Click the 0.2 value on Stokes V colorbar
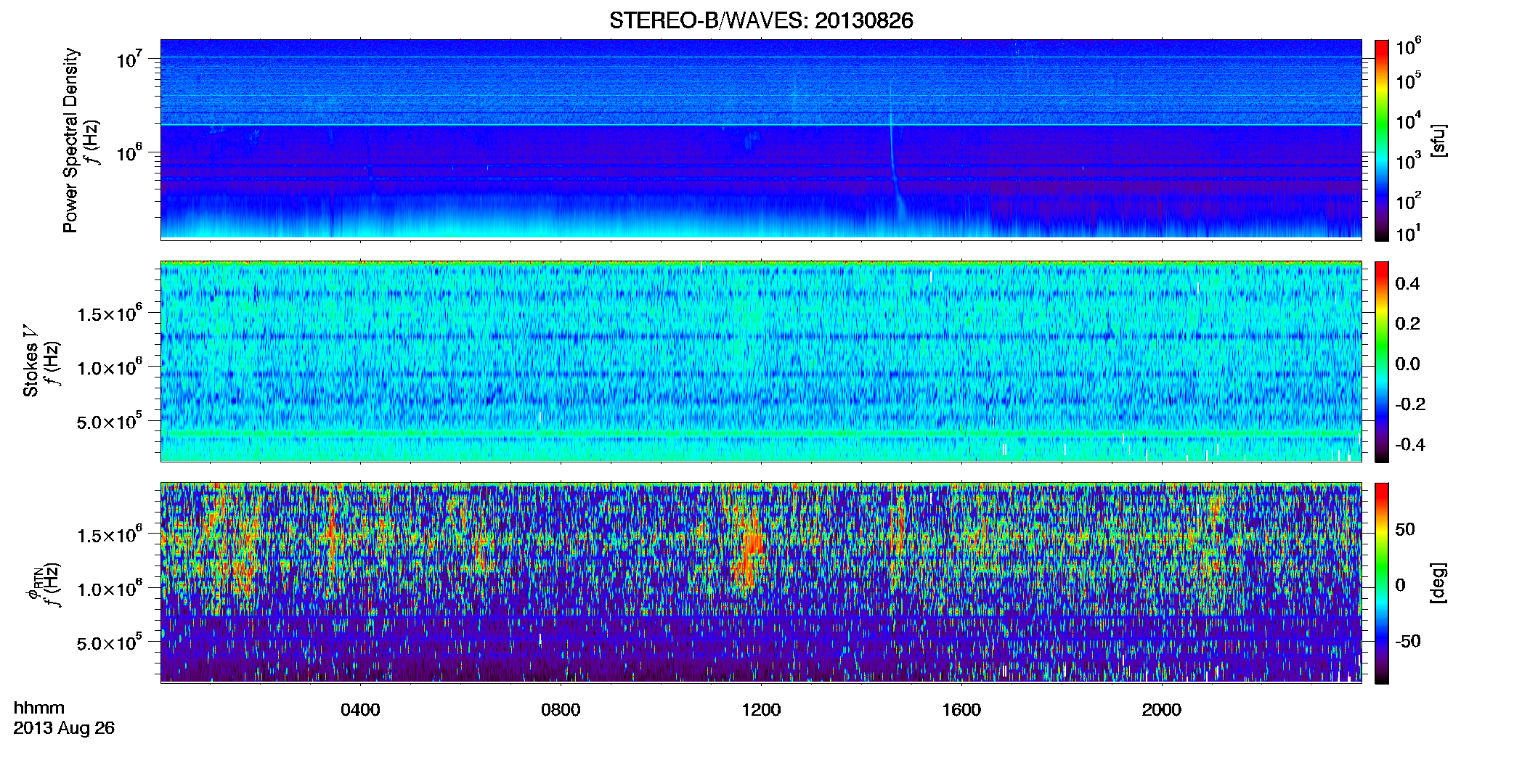Viewport: 1522px width, 784px height. [x=1407, y=324]
